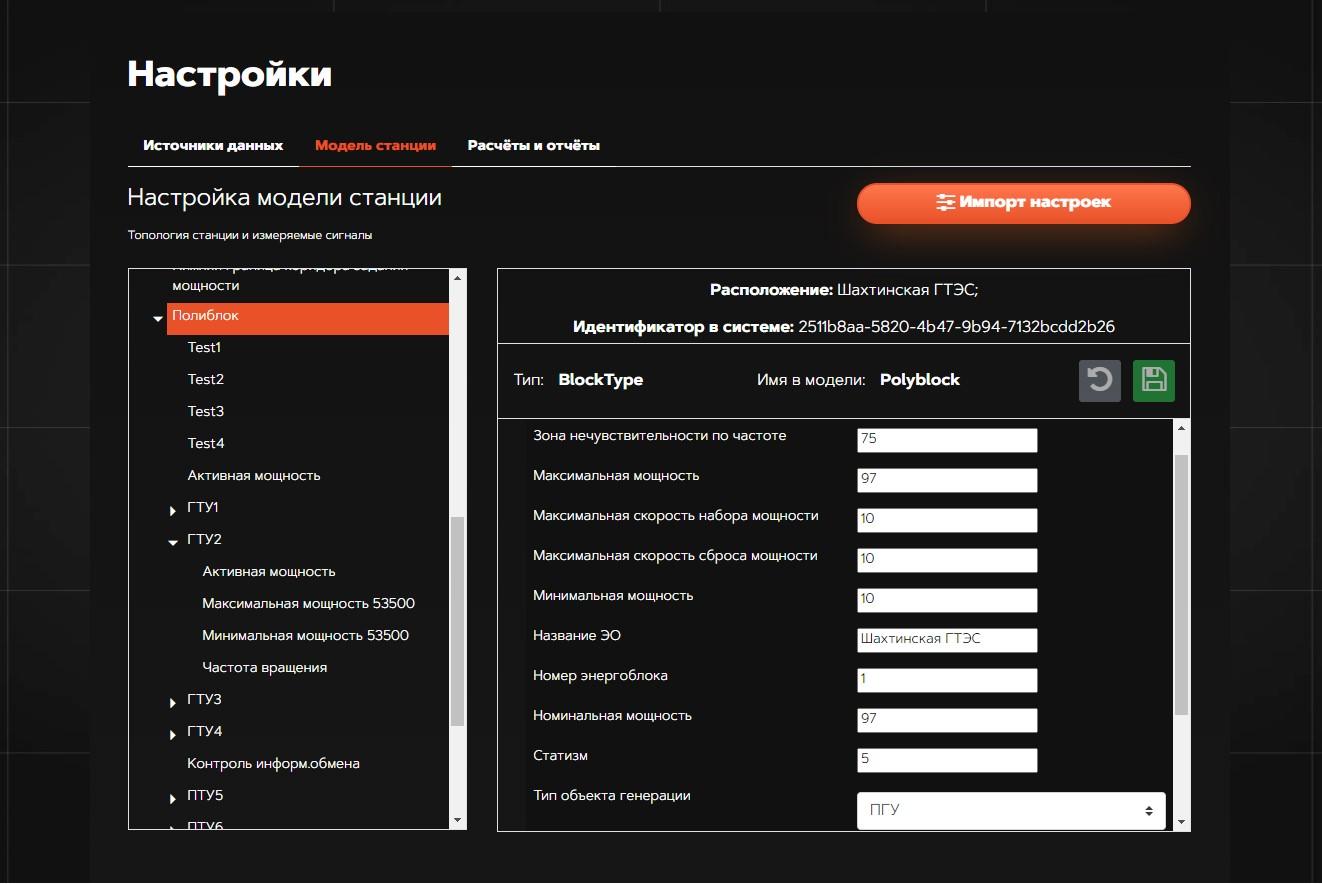
Task: Open the Тип объекта генерации dropdown
Action: click(1010, 811)
